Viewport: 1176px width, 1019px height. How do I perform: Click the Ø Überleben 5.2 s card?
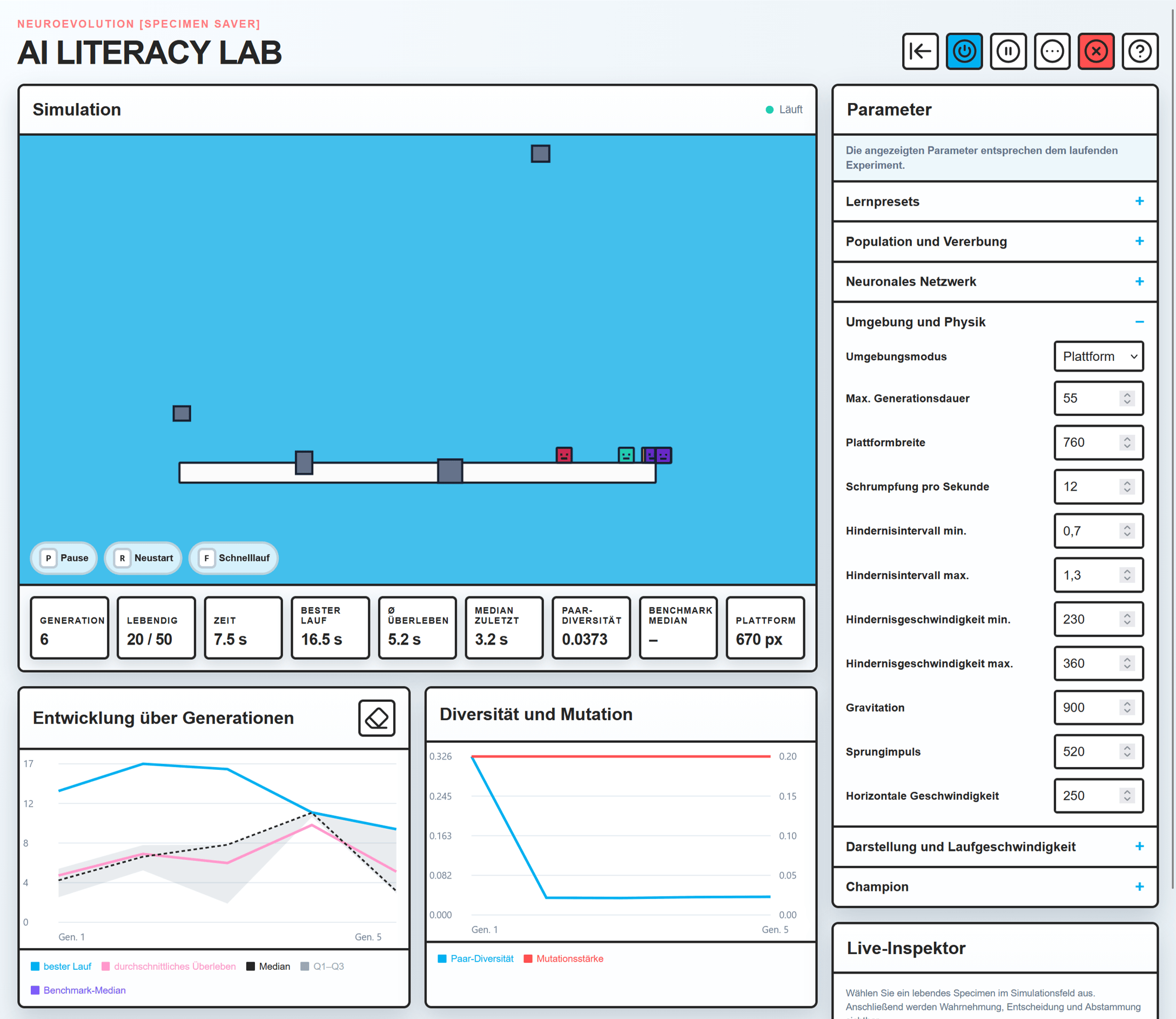tap(417, 628)
